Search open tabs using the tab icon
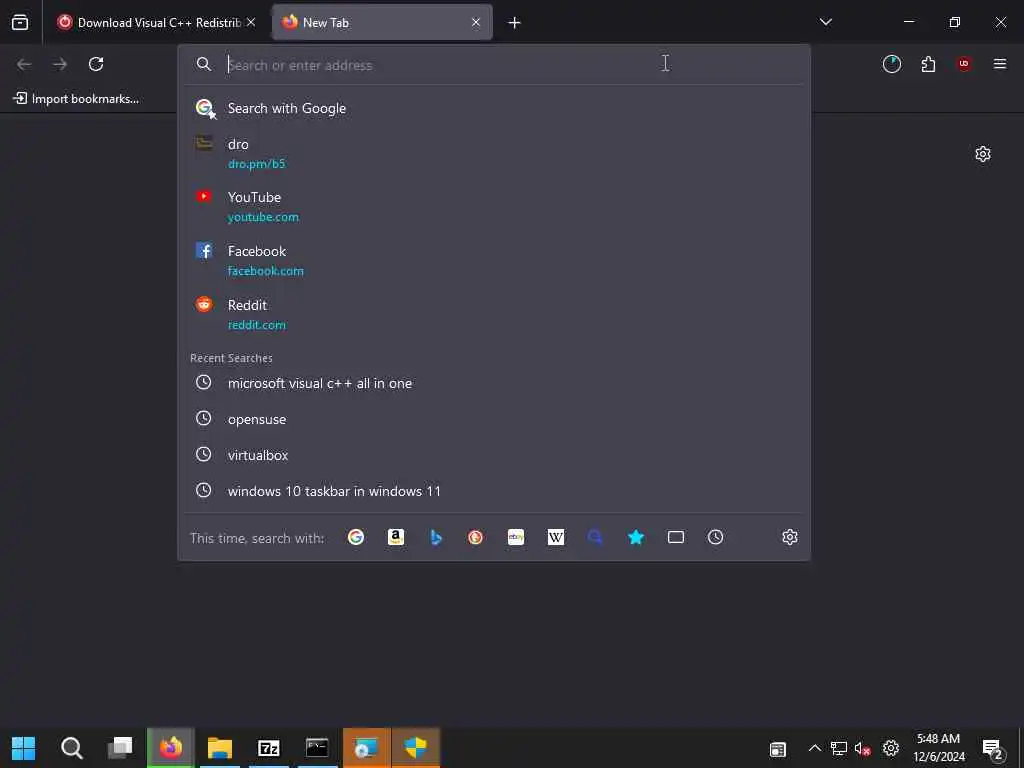 [676, 537]
